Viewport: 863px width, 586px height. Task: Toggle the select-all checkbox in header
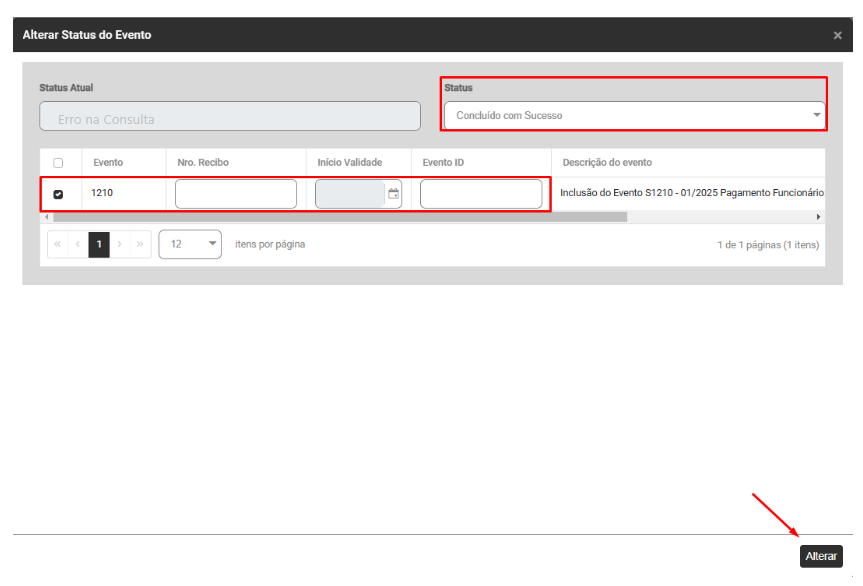58,163
